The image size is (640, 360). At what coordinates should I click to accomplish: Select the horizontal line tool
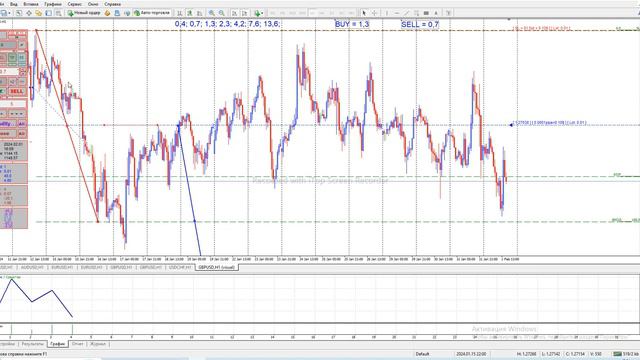tap(397, 13)
